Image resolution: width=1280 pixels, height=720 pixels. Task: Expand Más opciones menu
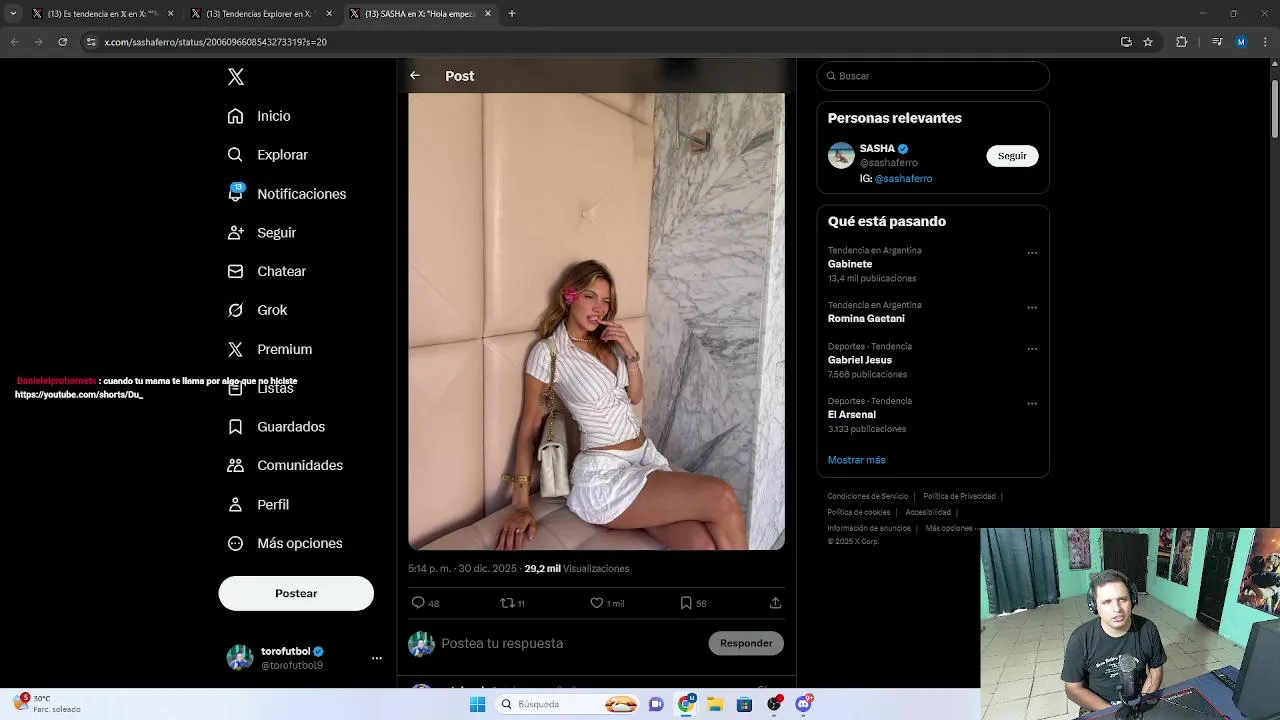(285, 543)
